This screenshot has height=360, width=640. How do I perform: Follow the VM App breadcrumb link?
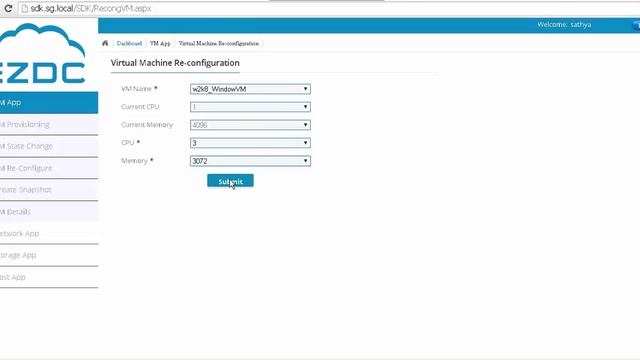tap(160, 43)
